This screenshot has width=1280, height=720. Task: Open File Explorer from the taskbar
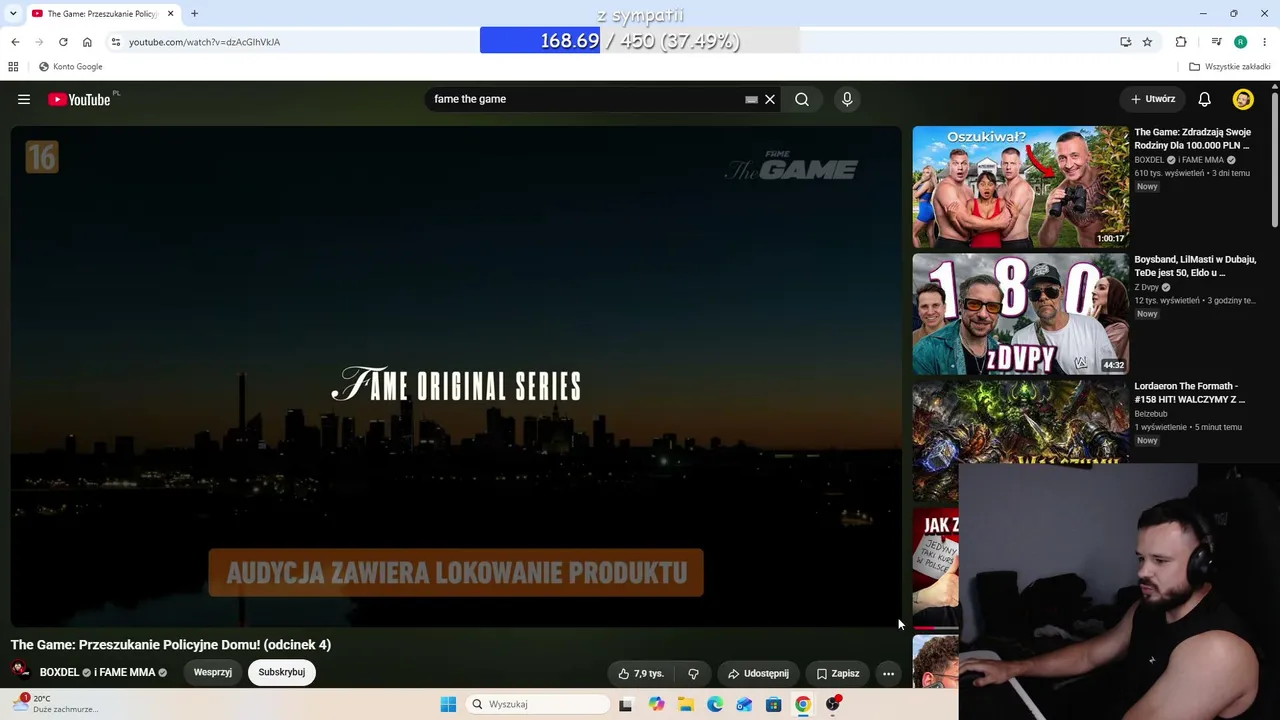(685, 704)
